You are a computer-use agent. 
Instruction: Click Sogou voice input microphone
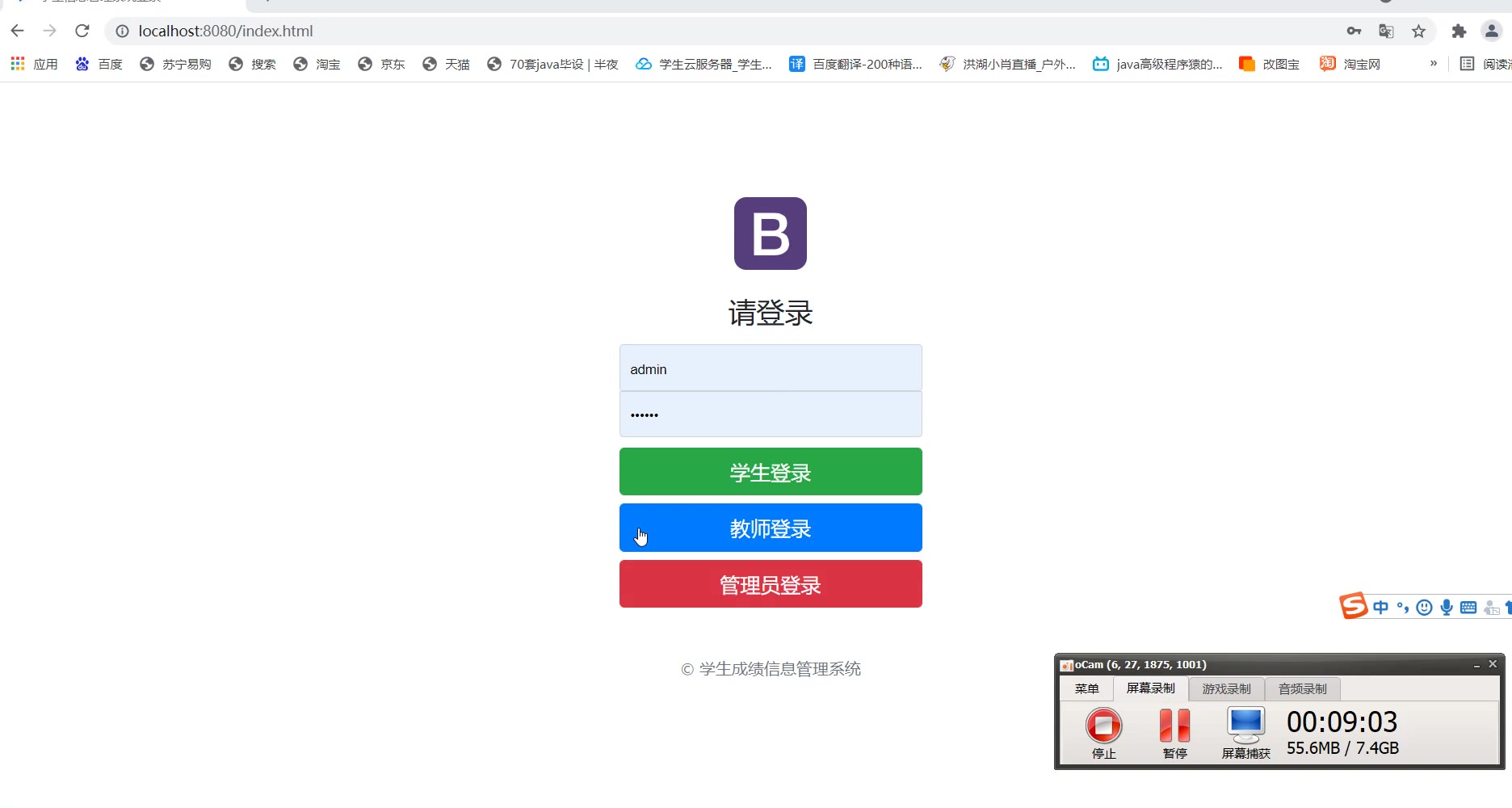point(1447,608)
